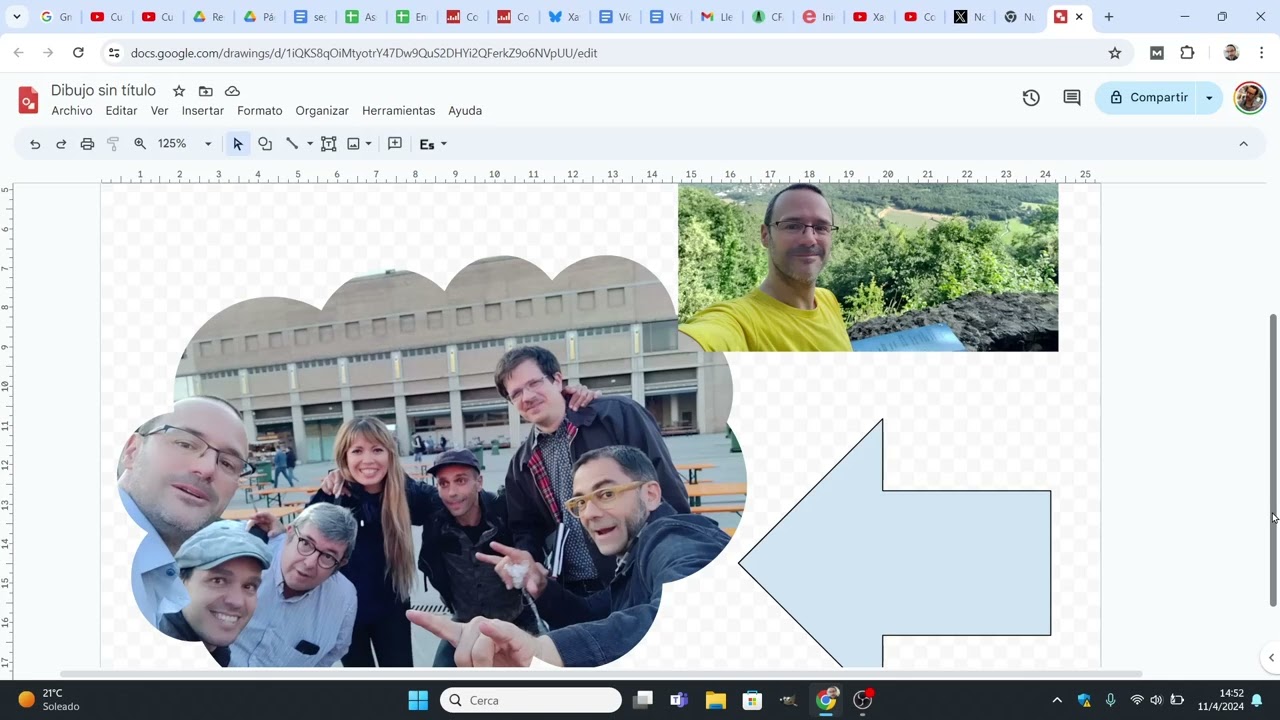The width and height of the screenshot is (1280, 720).
Task: Click the Add comment icon in the toolbar
Action: pos(395,144)
